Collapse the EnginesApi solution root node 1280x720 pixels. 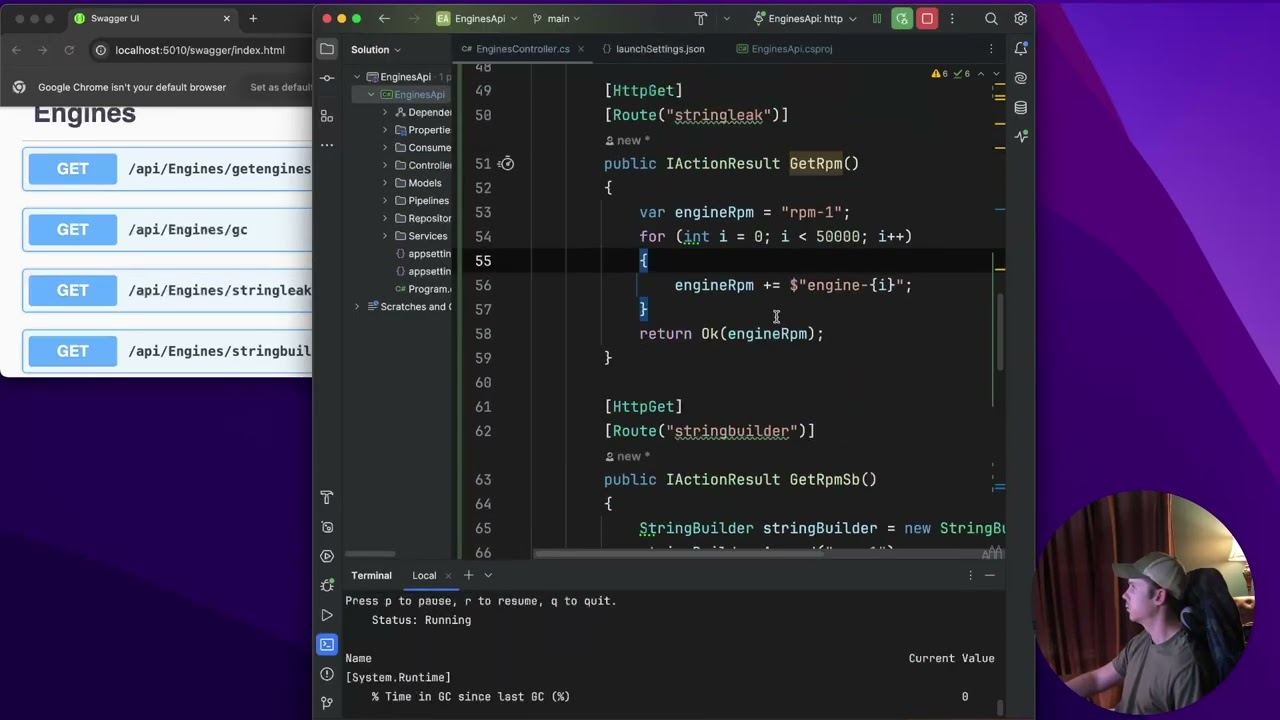pyautogui.click(x=357, y=77)
